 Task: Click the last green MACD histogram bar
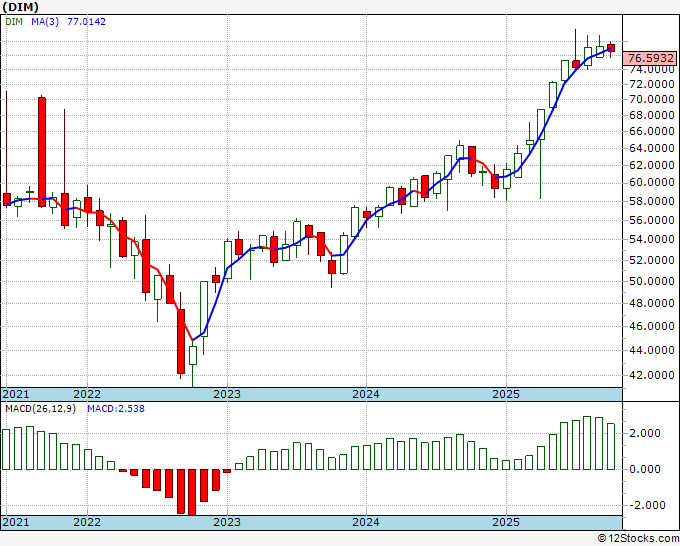pos(611,446)
